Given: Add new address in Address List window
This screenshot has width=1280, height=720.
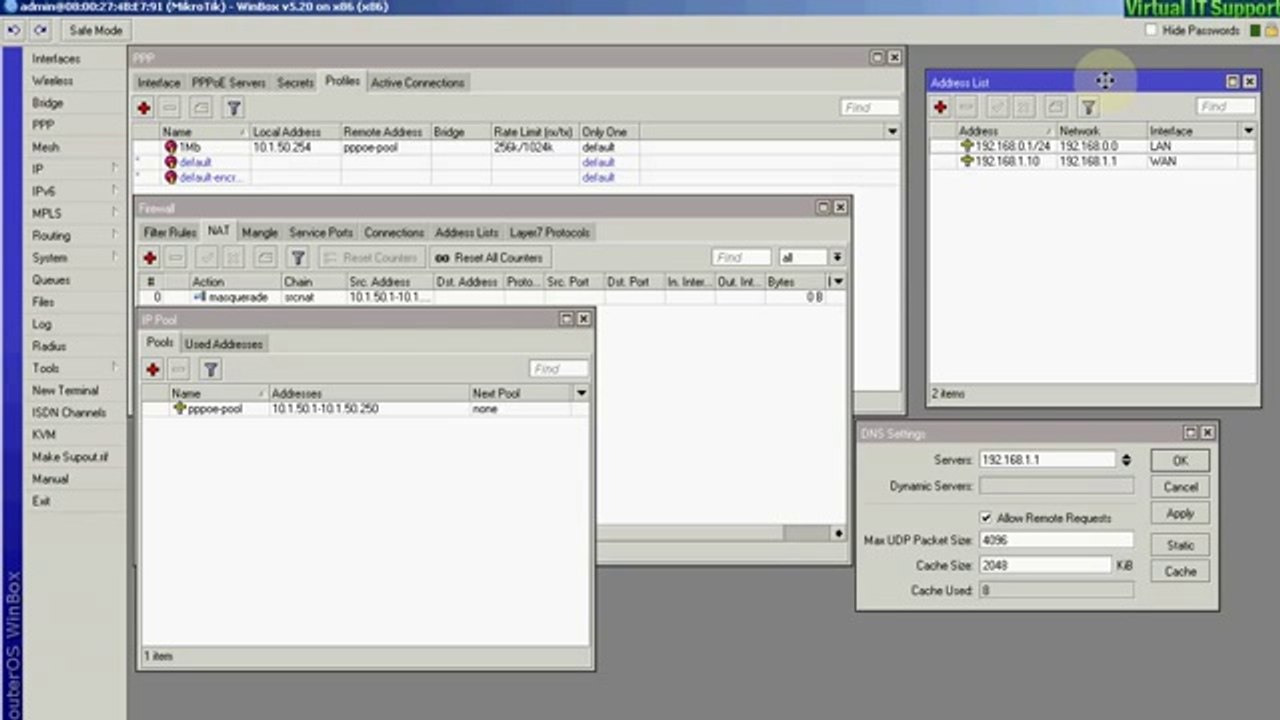Looking at the screenshot, I should coord(940,107).
